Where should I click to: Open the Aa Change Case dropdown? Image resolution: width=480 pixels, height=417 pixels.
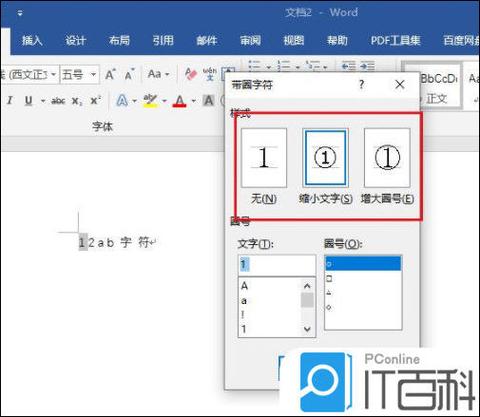(x=158, y=74)
